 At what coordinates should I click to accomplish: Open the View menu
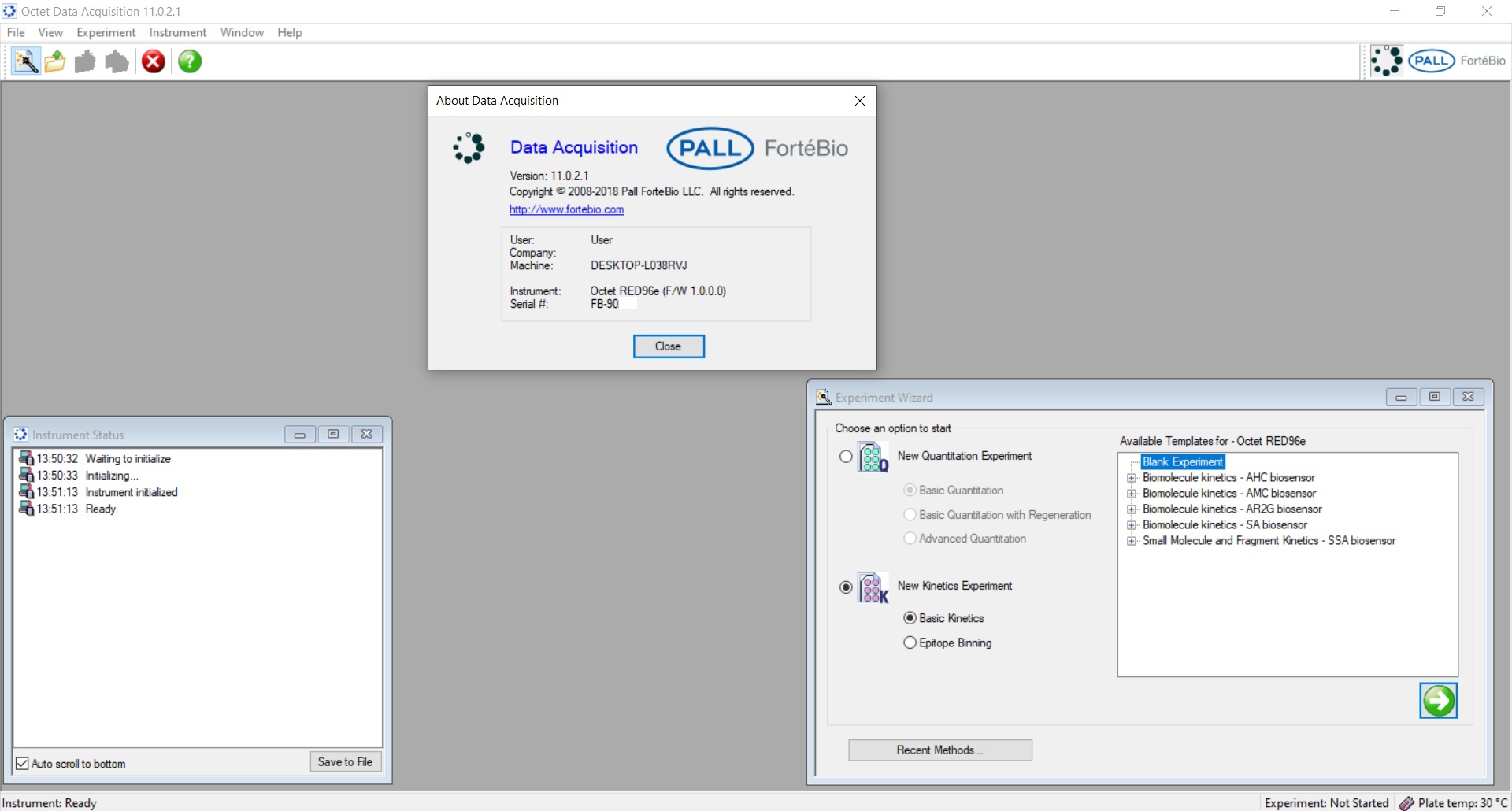point(50,32)
